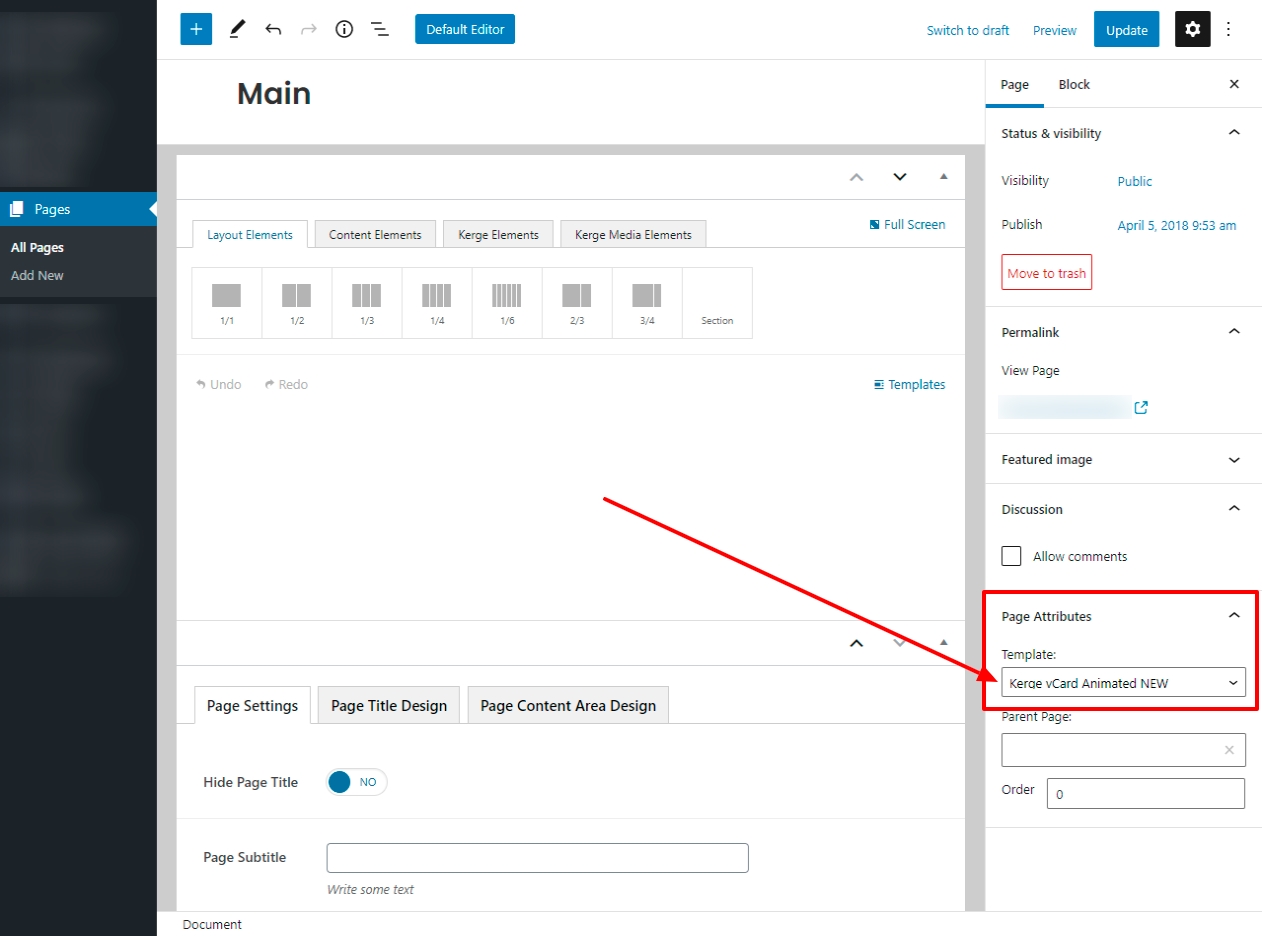Enable the Allow comments checkbox
Screen dimensions: 1262x936
[1012, 556]
